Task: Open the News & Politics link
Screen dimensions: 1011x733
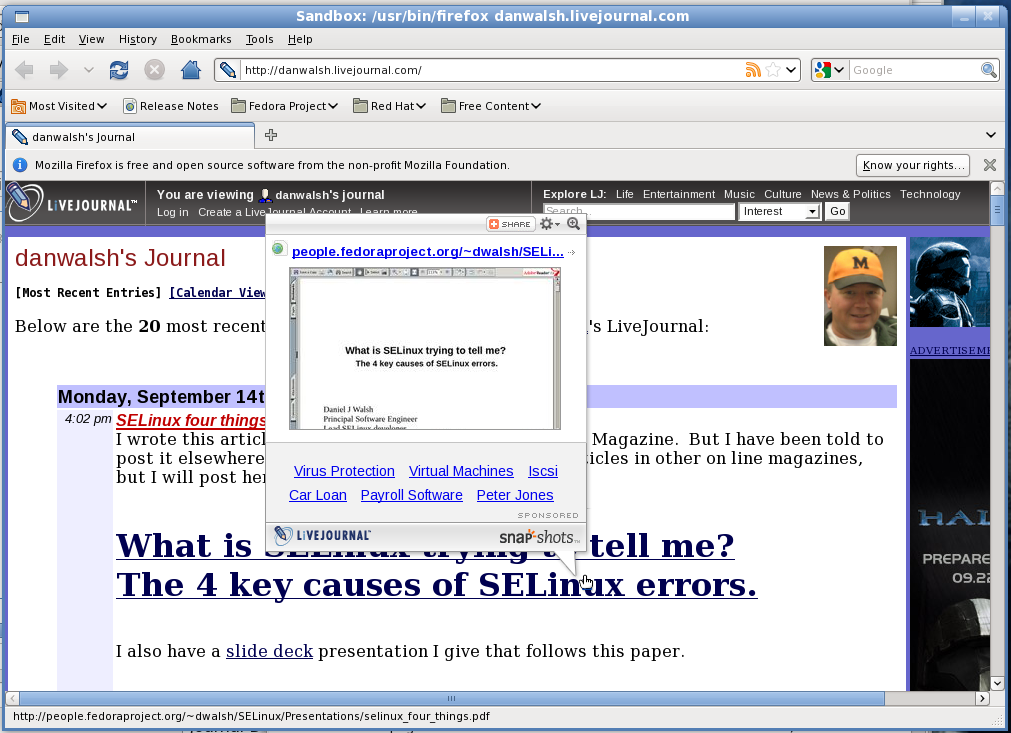Action: pos(850,194)
